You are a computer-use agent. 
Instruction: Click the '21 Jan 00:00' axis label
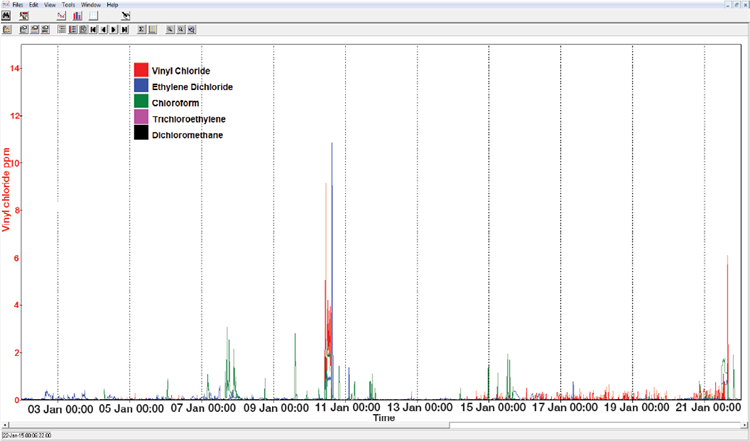pyautogui.click(x=708, y=408)
